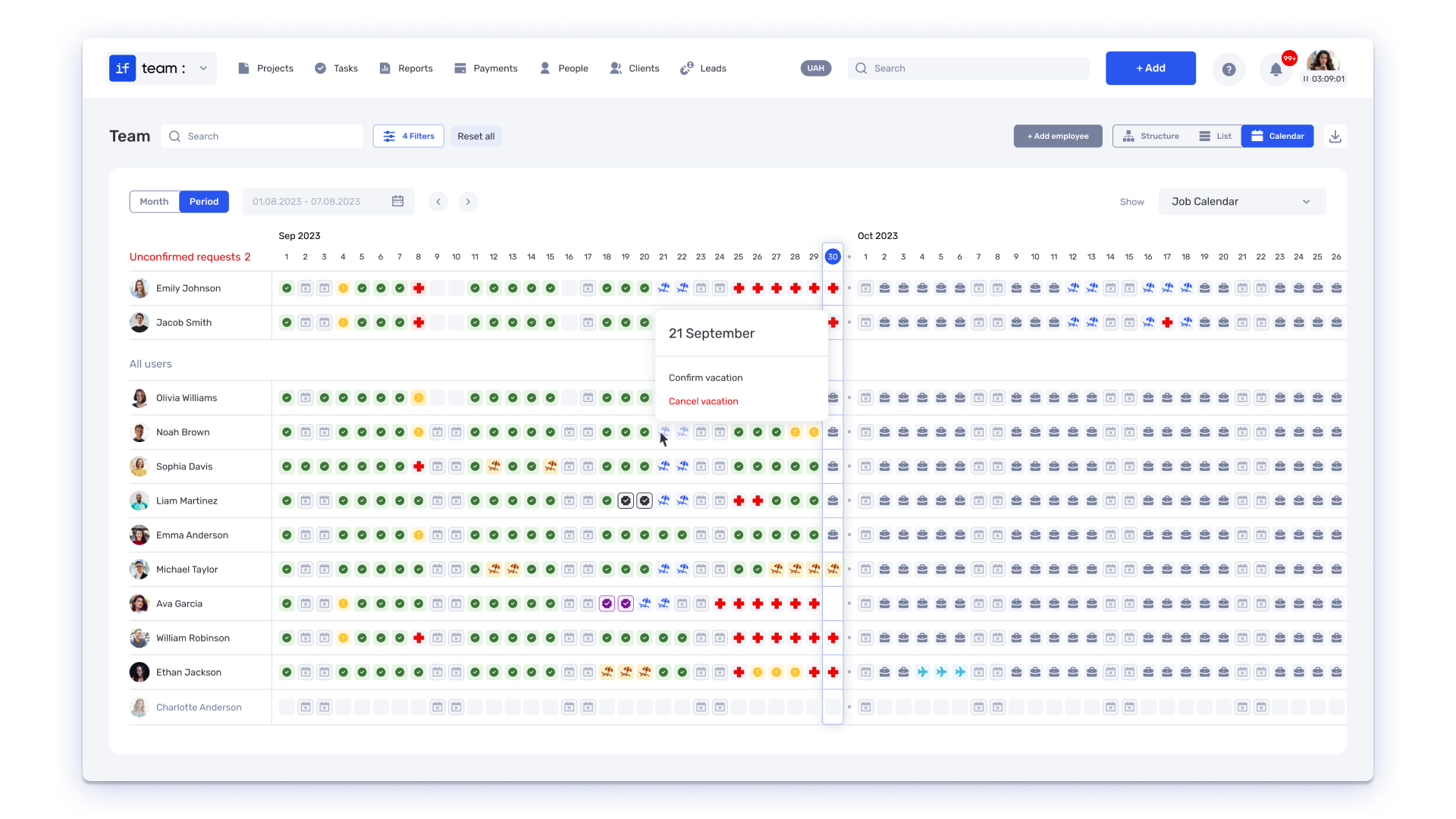1456x819 pixels.
Task: Click the download export icon
Action: tap(1335, 136)
